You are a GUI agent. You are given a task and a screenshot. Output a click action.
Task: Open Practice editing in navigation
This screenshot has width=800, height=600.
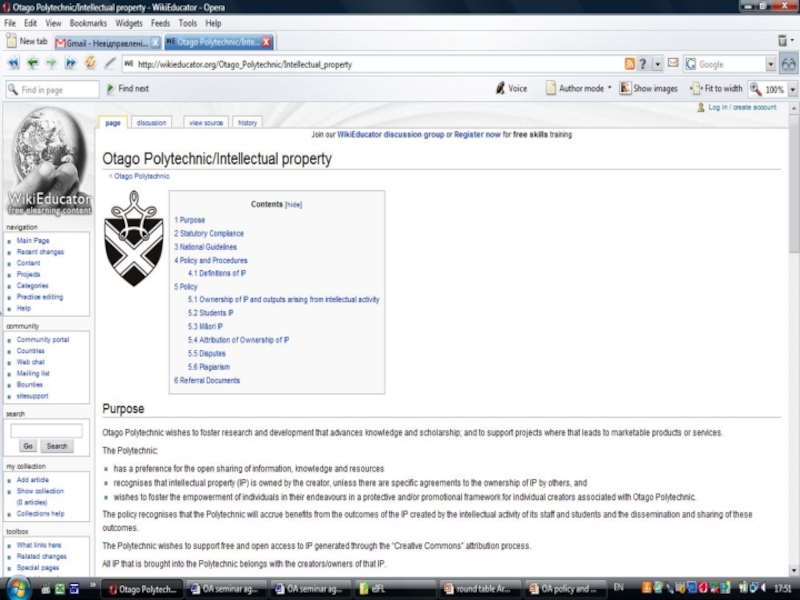pos(40,296)
